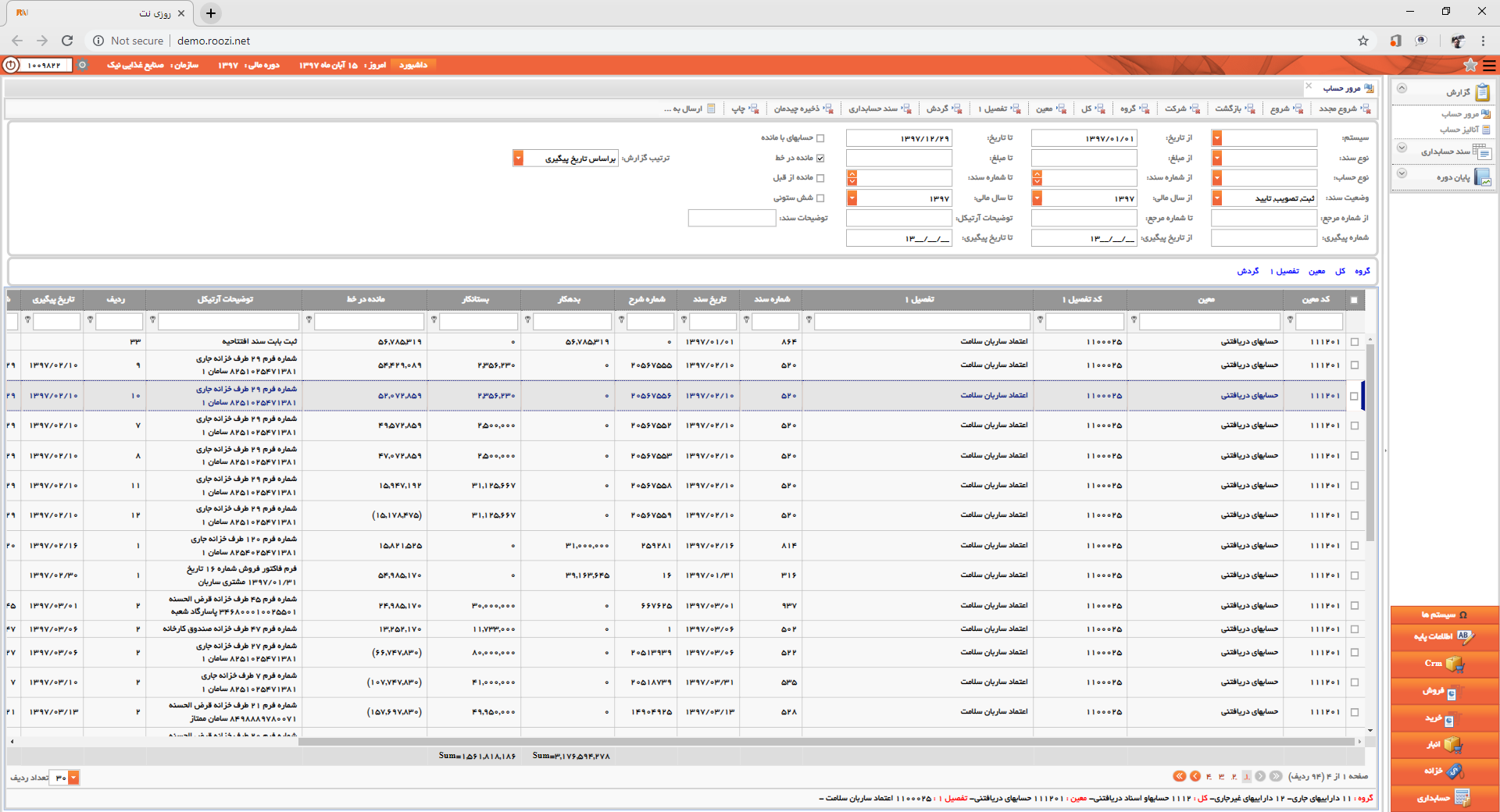Screen dimensions: 1500x812
Task: Open the ترتیب گزارش dropdown
Action: [518, 158]
